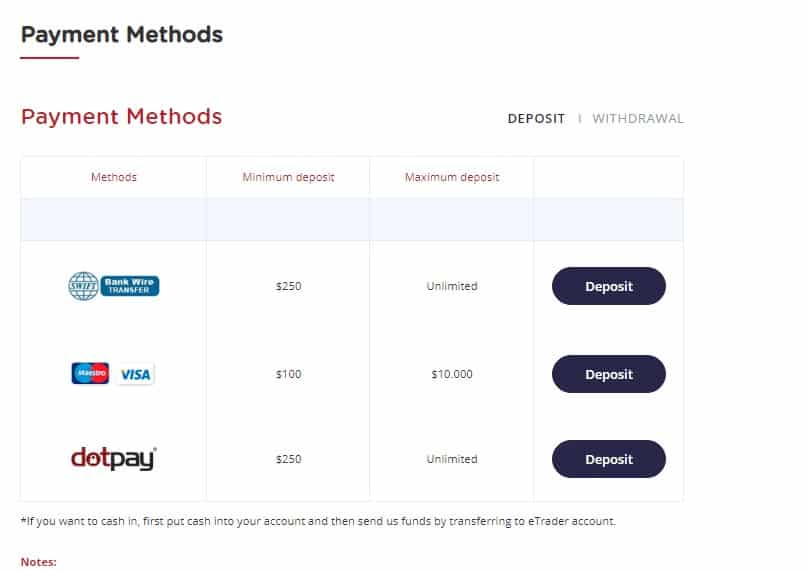Click the Methods column header
809x571 pixels.
point(114,177)
